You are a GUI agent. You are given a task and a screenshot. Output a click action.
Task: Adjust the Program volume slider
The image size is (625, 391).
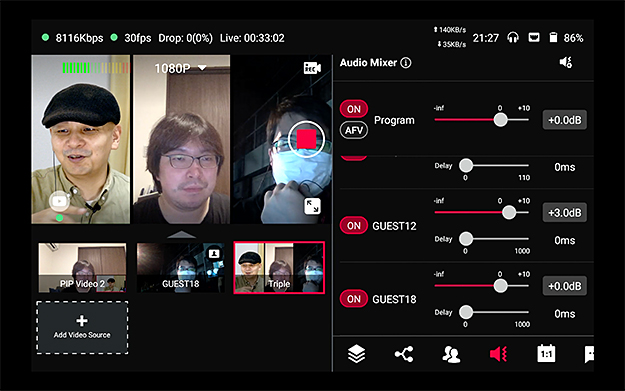pyautogui.click(x=482, y=120)
